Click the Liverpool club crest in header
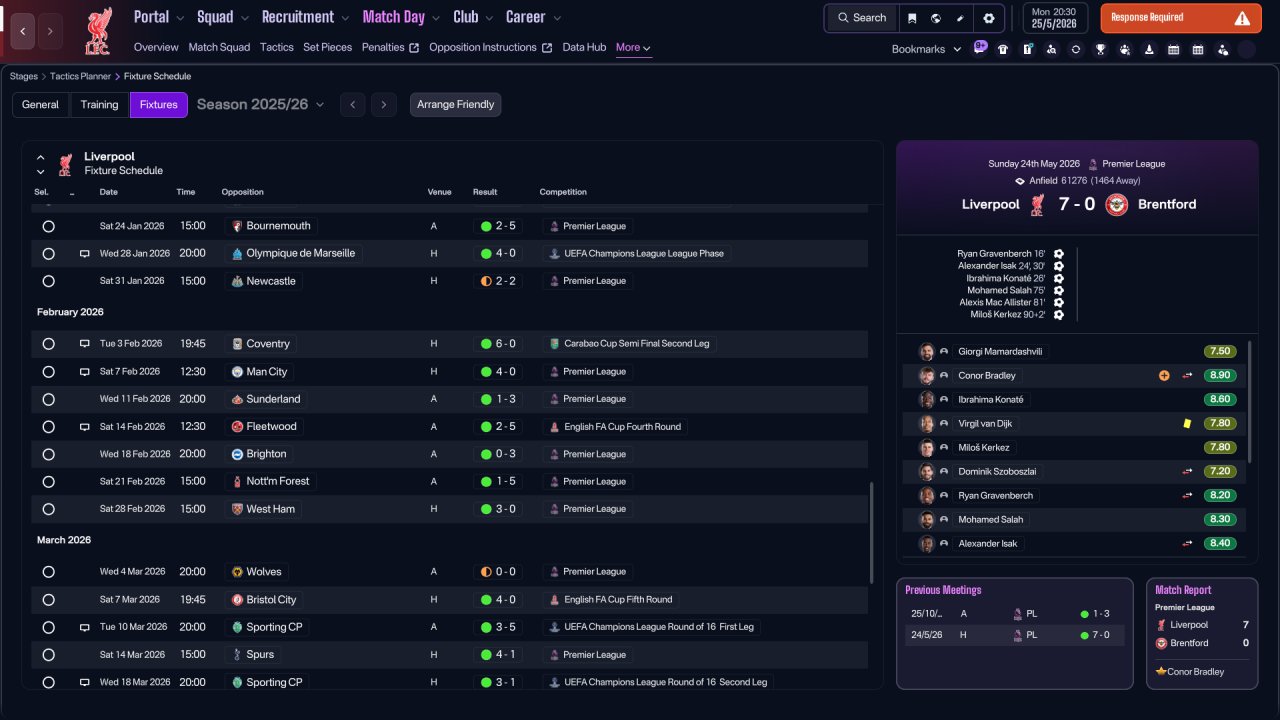The width and height of the screenshot is (1280, 720). coord(98,31)
